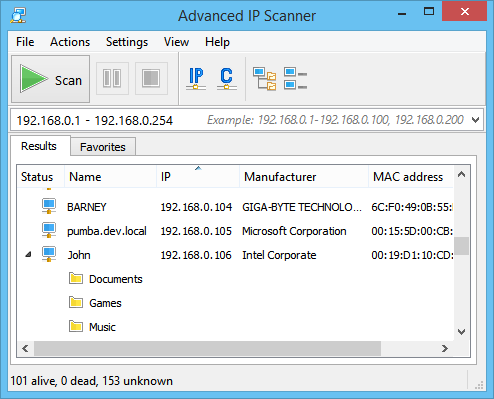Click the collapse all list icon
494x399 pixels.
pyautogui.click(x=295, y=79)
